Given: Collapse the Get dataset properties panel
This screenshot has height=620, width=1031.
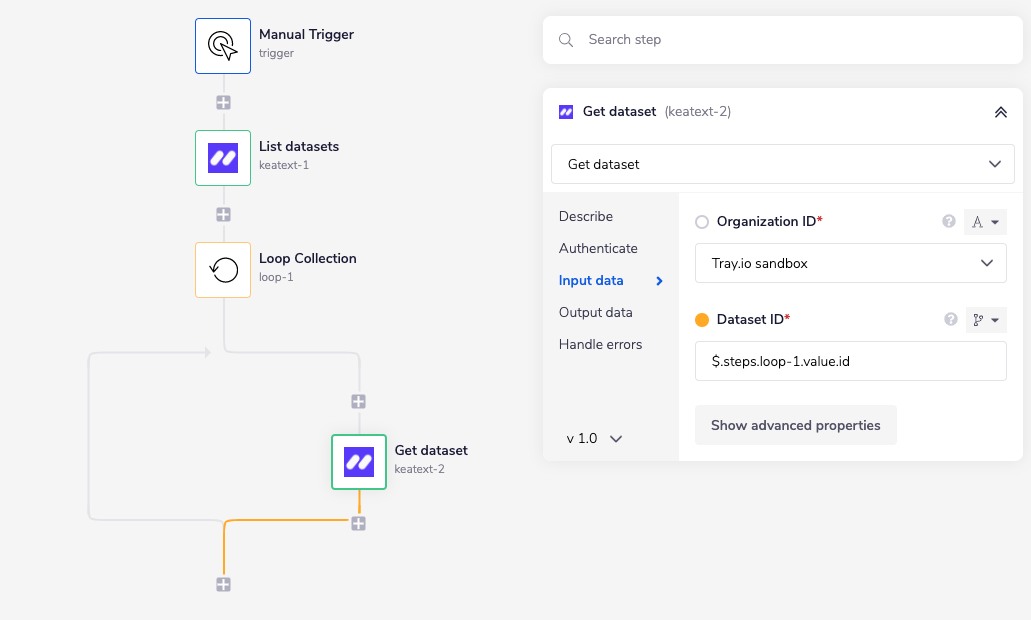Looking at the screenshot, I should point(1000,112).
